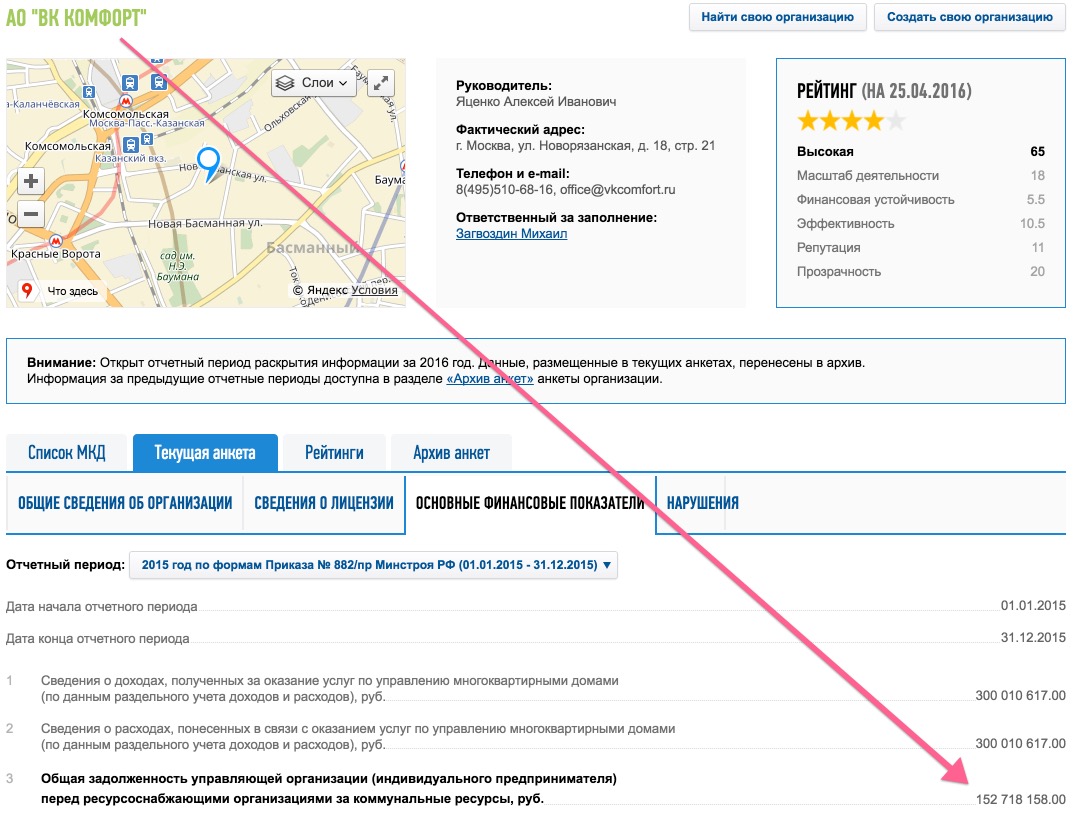Screen dimensions: 1077x821
Task: Zoom in the map with plus button
Action: (31, 181)
